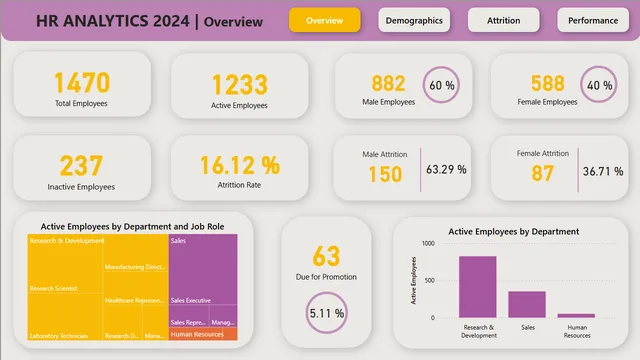Viewport: 640px width, 360px height.
Task: Switch to the Demographics tab
Action: tap(414, 20)
